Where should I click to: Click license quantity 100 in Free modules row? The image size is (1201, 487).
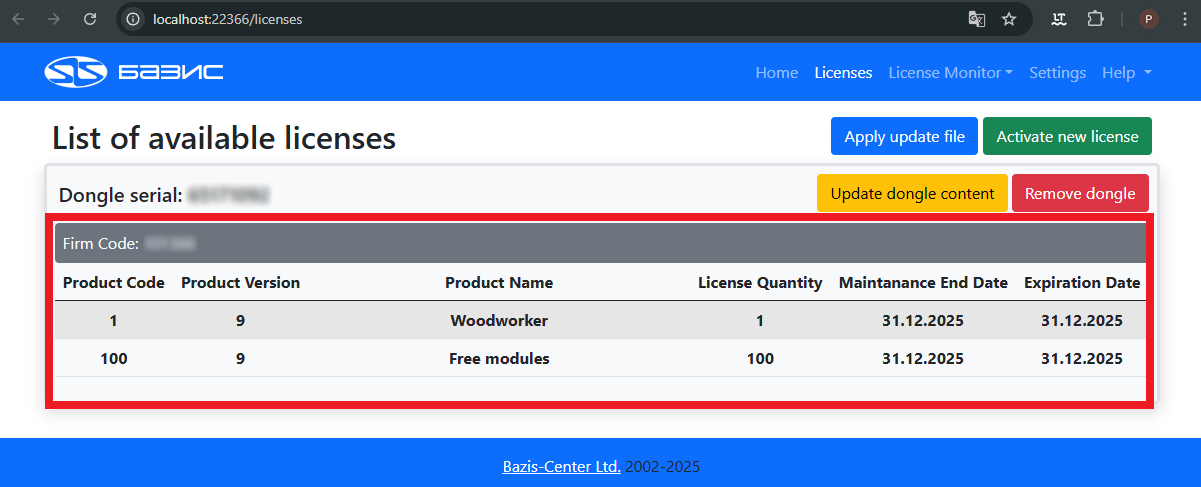760,358
